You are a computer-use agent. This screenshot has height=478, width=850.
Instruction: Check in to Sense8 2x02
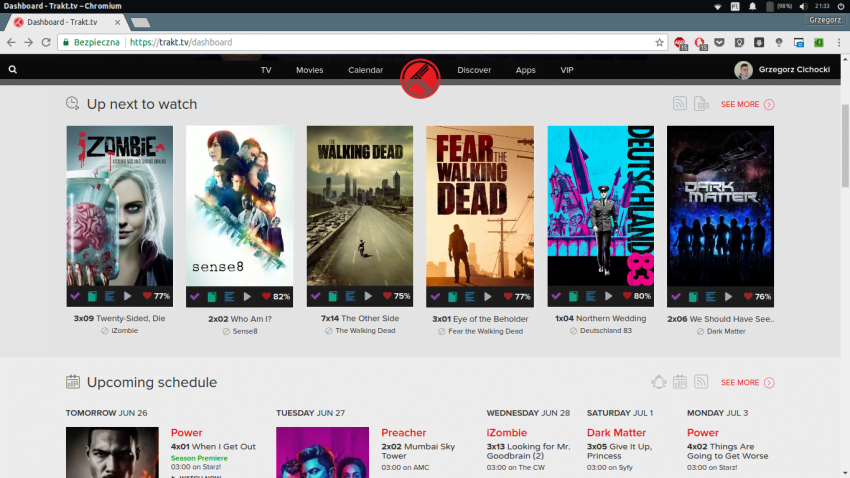(247, 296)
